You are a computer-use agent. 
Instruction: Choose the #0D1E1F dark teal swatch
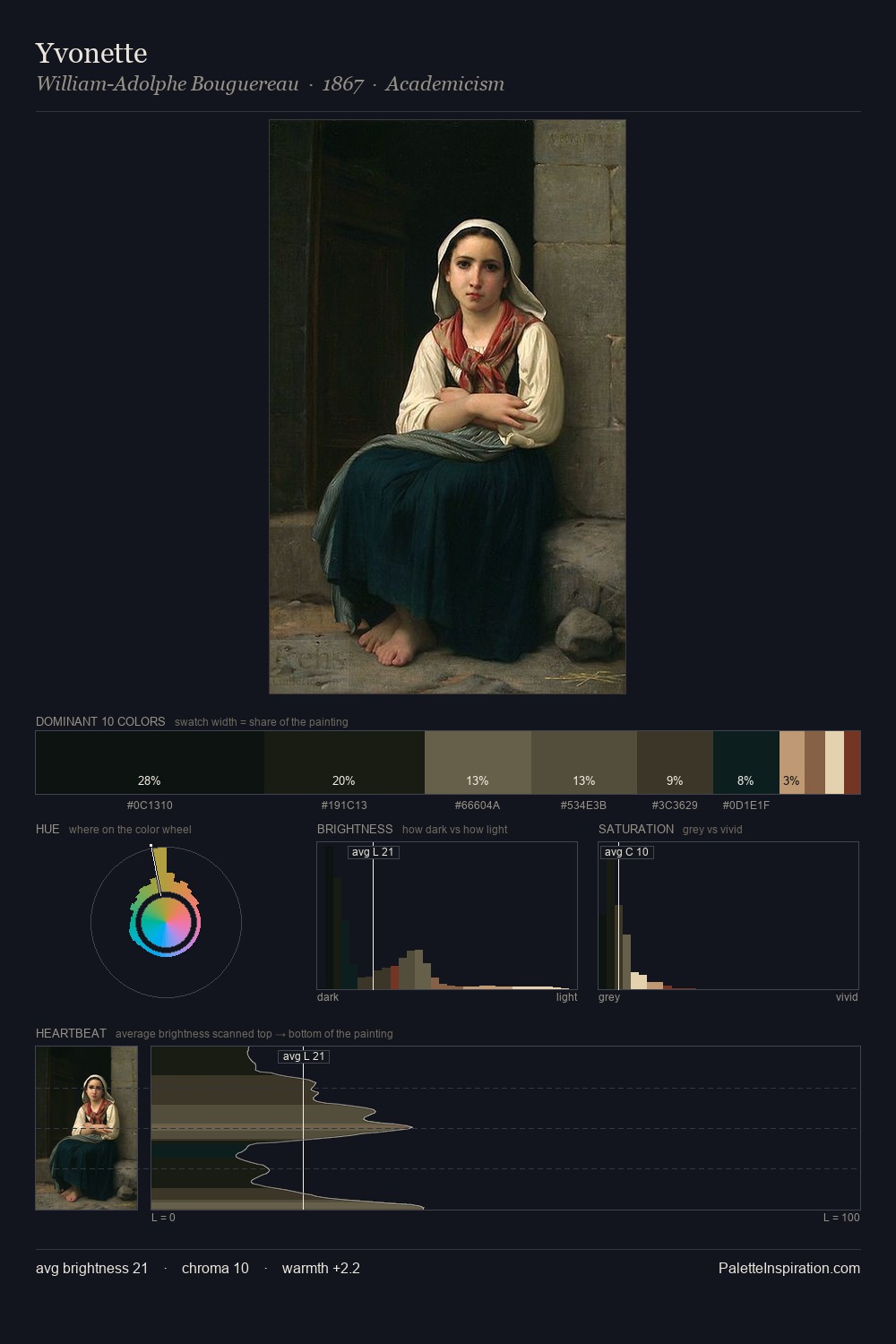[x=746, y=762]
